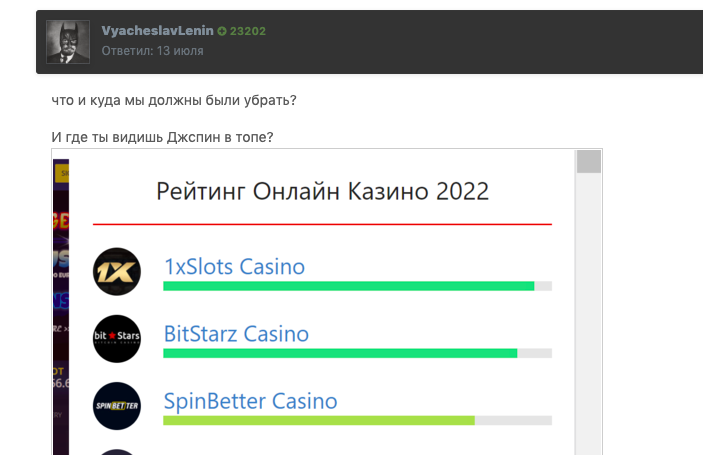Open the 1xSlots Casino link
The image size is (703, 455).
234,266
